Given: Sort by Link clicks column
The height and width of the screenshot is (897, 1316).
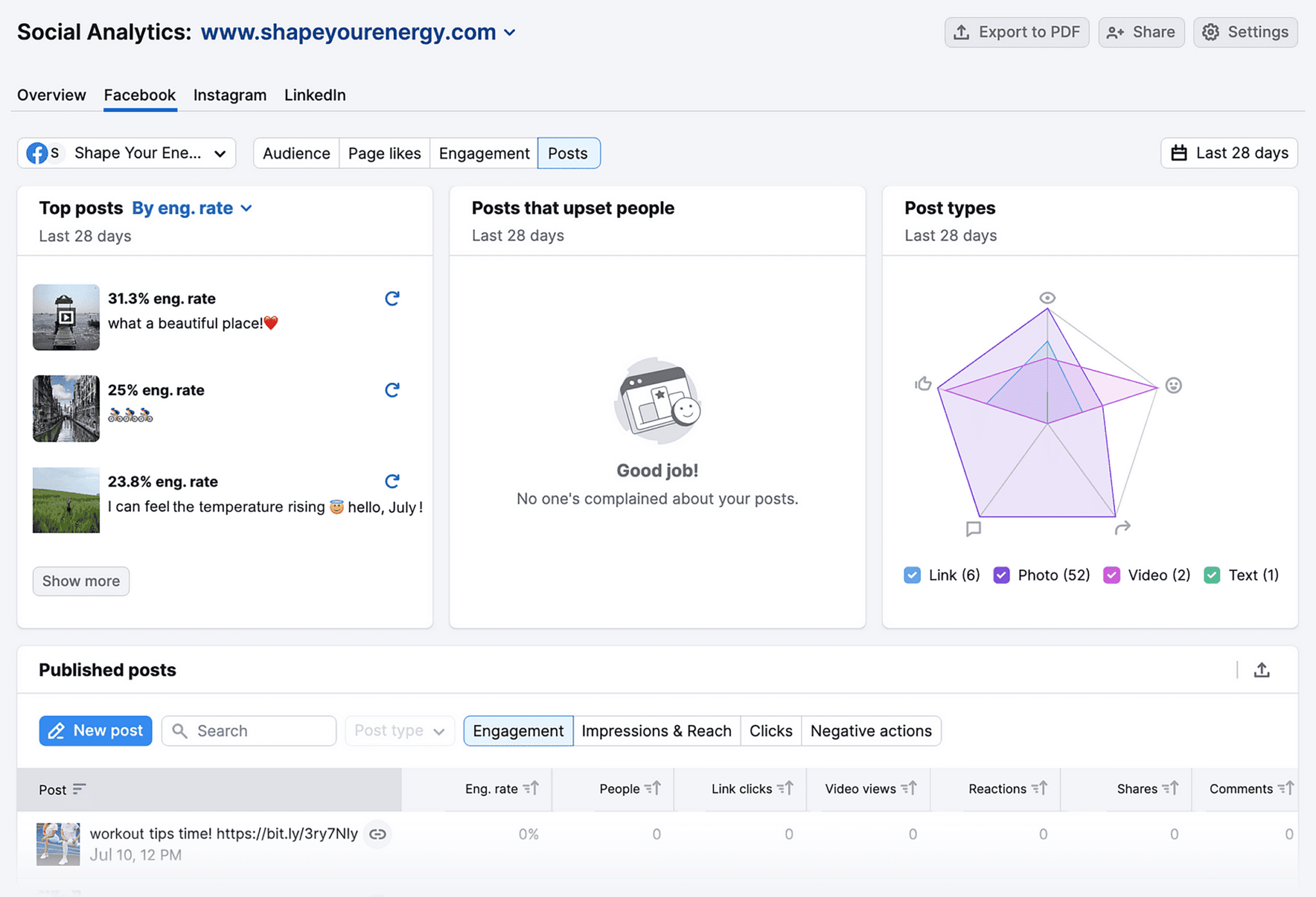Looking at the screenshot, I should [785, 788].
